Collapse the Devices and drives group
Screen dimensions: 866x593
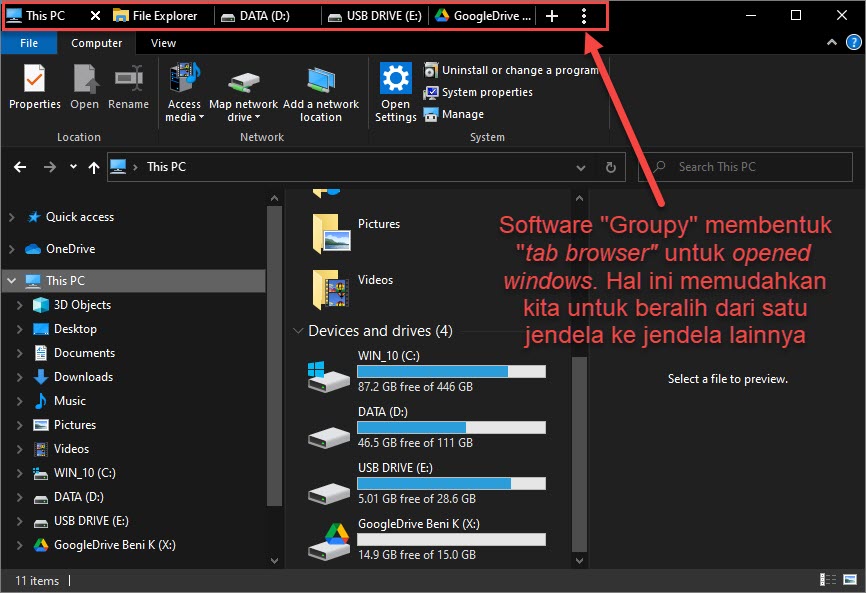tap(298, 331)
